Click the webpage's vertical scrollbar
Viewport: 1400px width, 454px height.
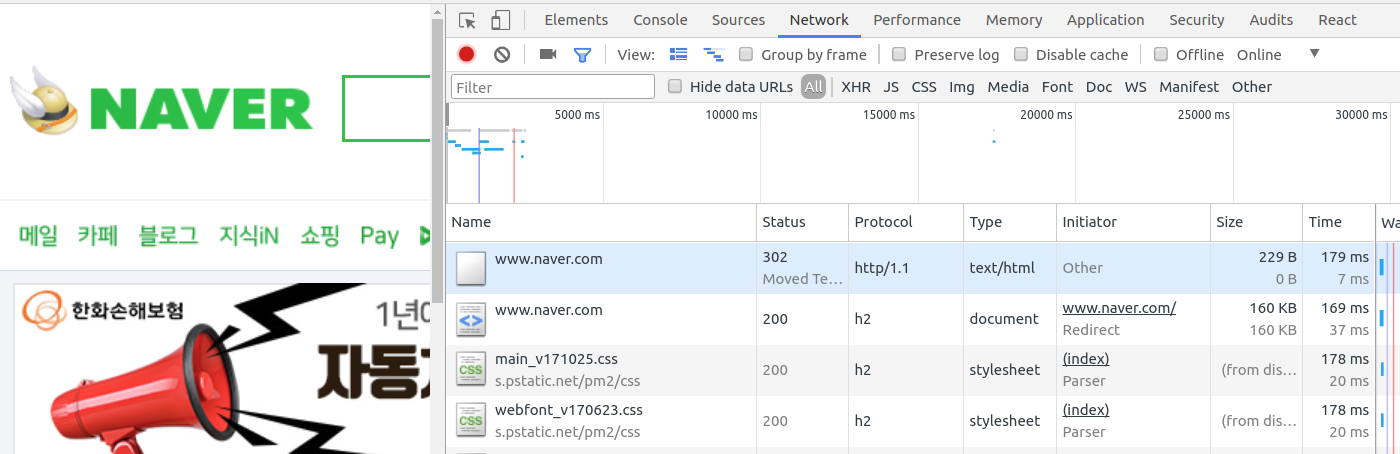[437, 160]
